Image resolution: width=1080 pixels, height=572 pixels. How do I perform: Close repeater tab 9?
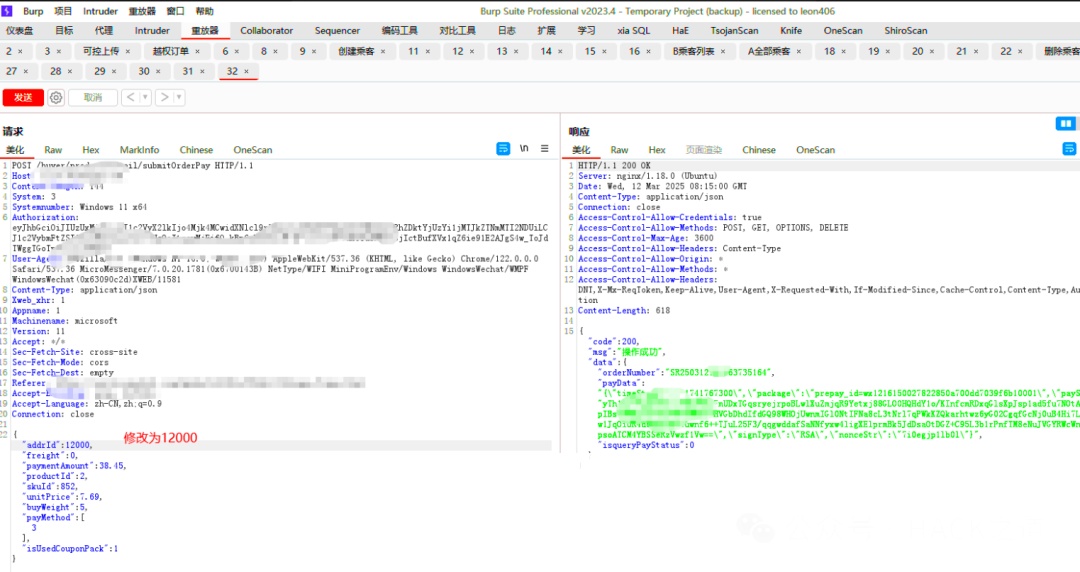pos(314,52)
